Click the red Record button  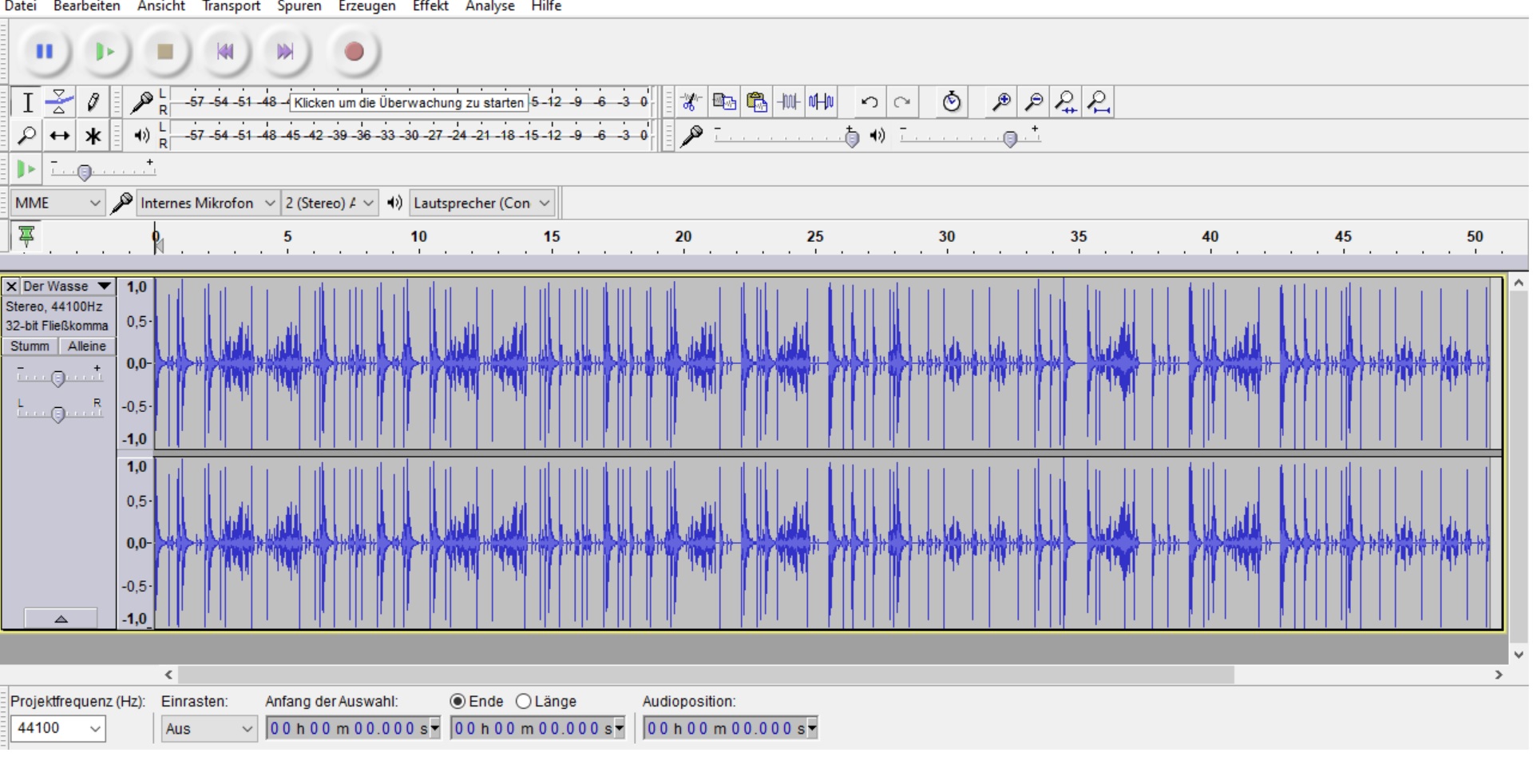click(x=354, y=52)
